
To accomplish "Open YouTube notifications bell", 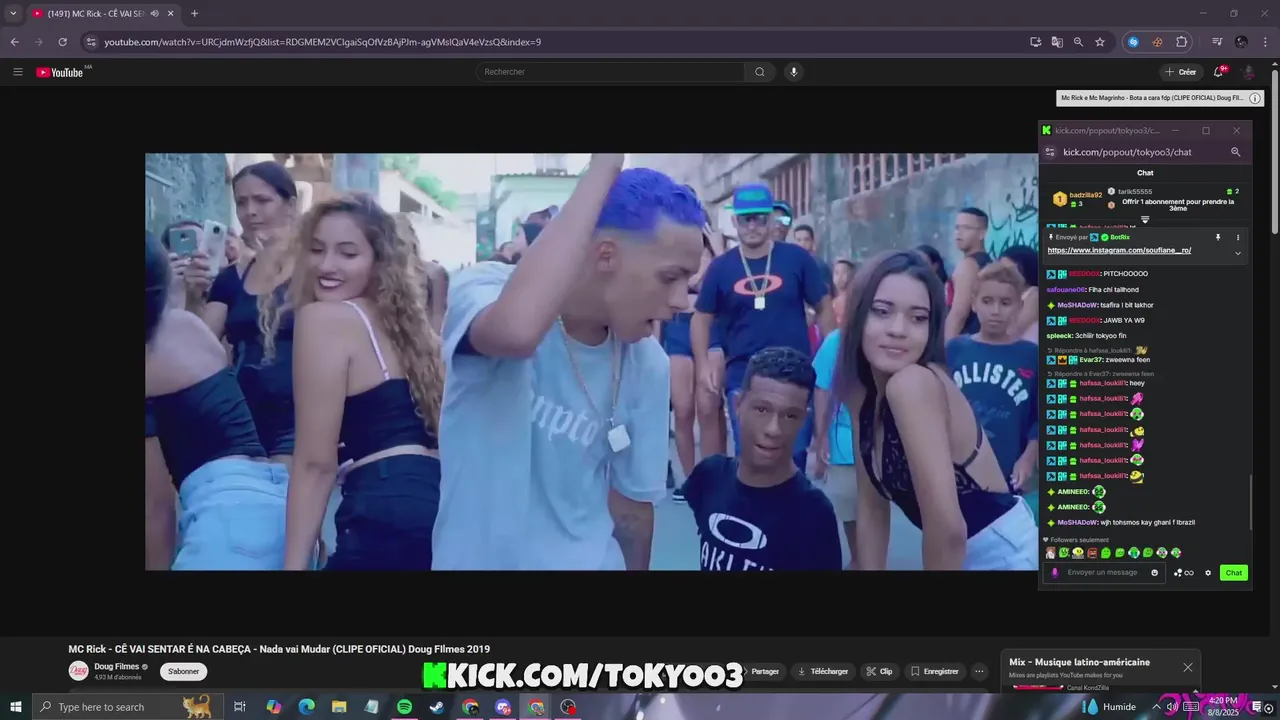I will 1219,72.
